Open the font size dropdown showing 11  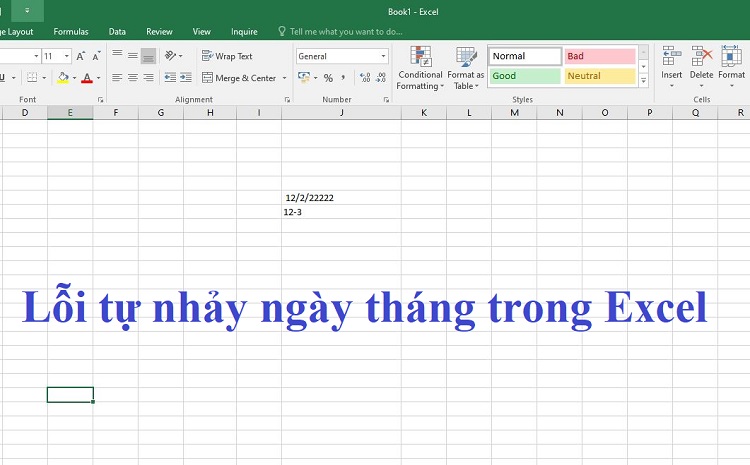(x=66, y=56)
